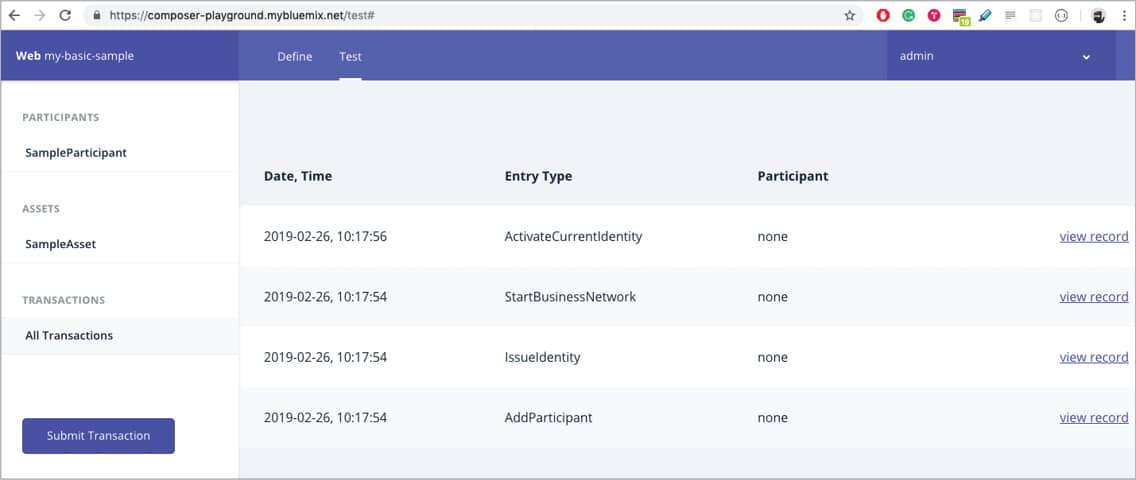View record for ActivateCurrentIdentity entry
This screenshot has height=480, width=1136.
(1094, 237)
